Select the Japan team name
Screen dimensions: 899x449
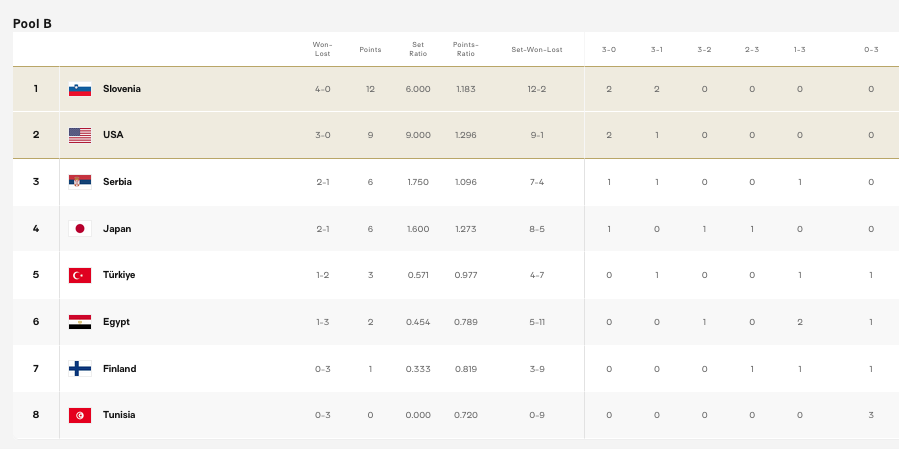pyautogui.click(x=117, y=229)
